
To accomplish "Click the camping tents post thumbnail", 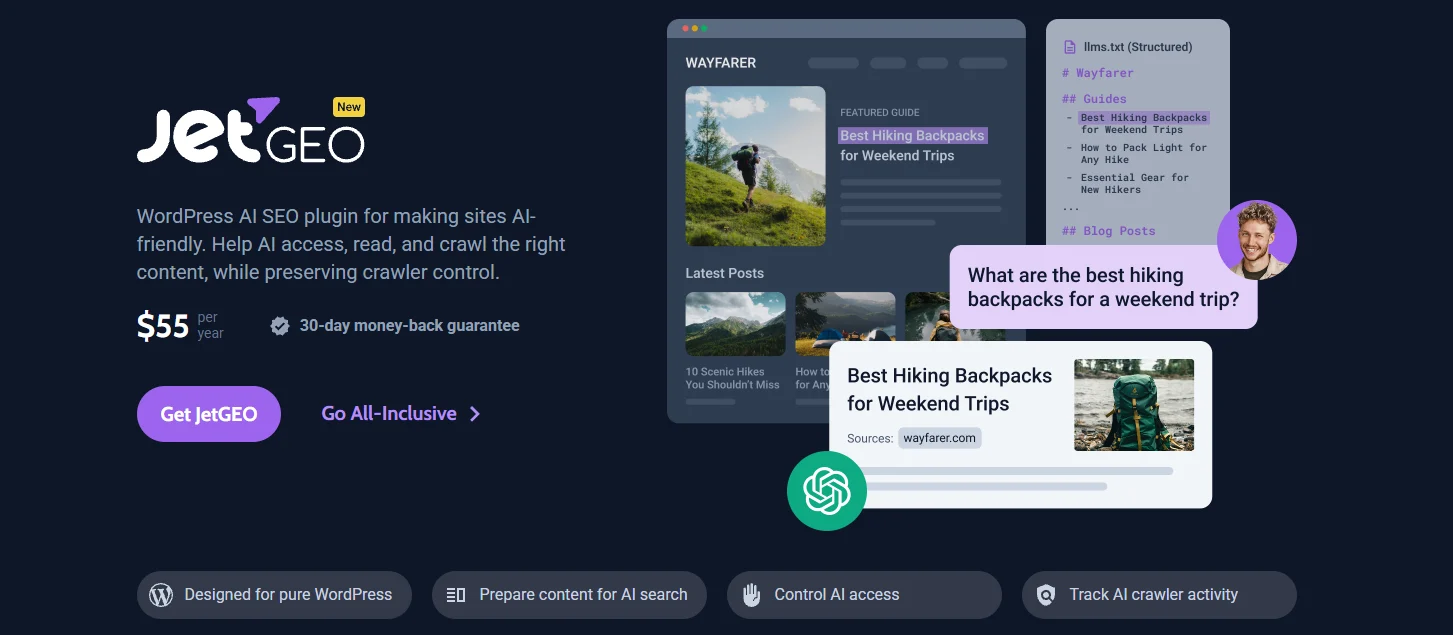I will pos(845,324).
